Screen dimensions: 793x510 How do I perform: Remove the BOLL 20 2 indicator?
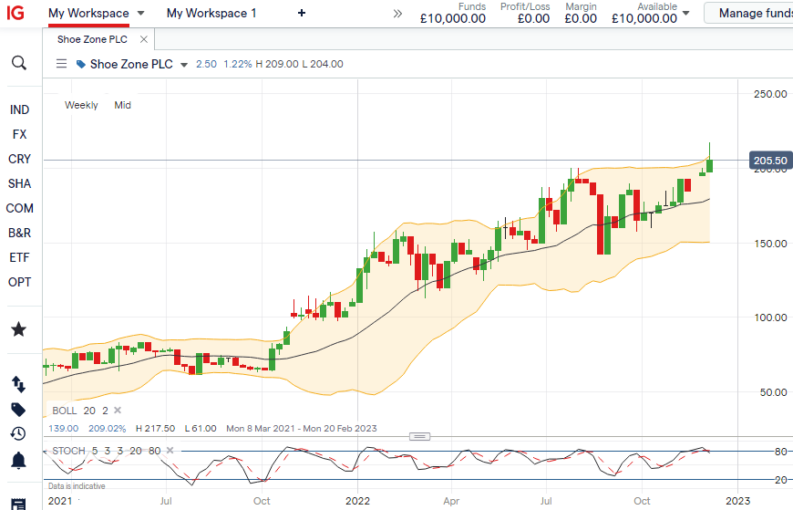tap(117, 410)
